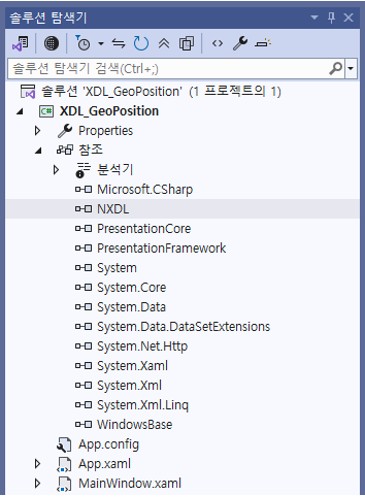This screenshot has height=497, width=365.
Task: Expand the MainWindow.xaml node
Action: click(38, 483)
